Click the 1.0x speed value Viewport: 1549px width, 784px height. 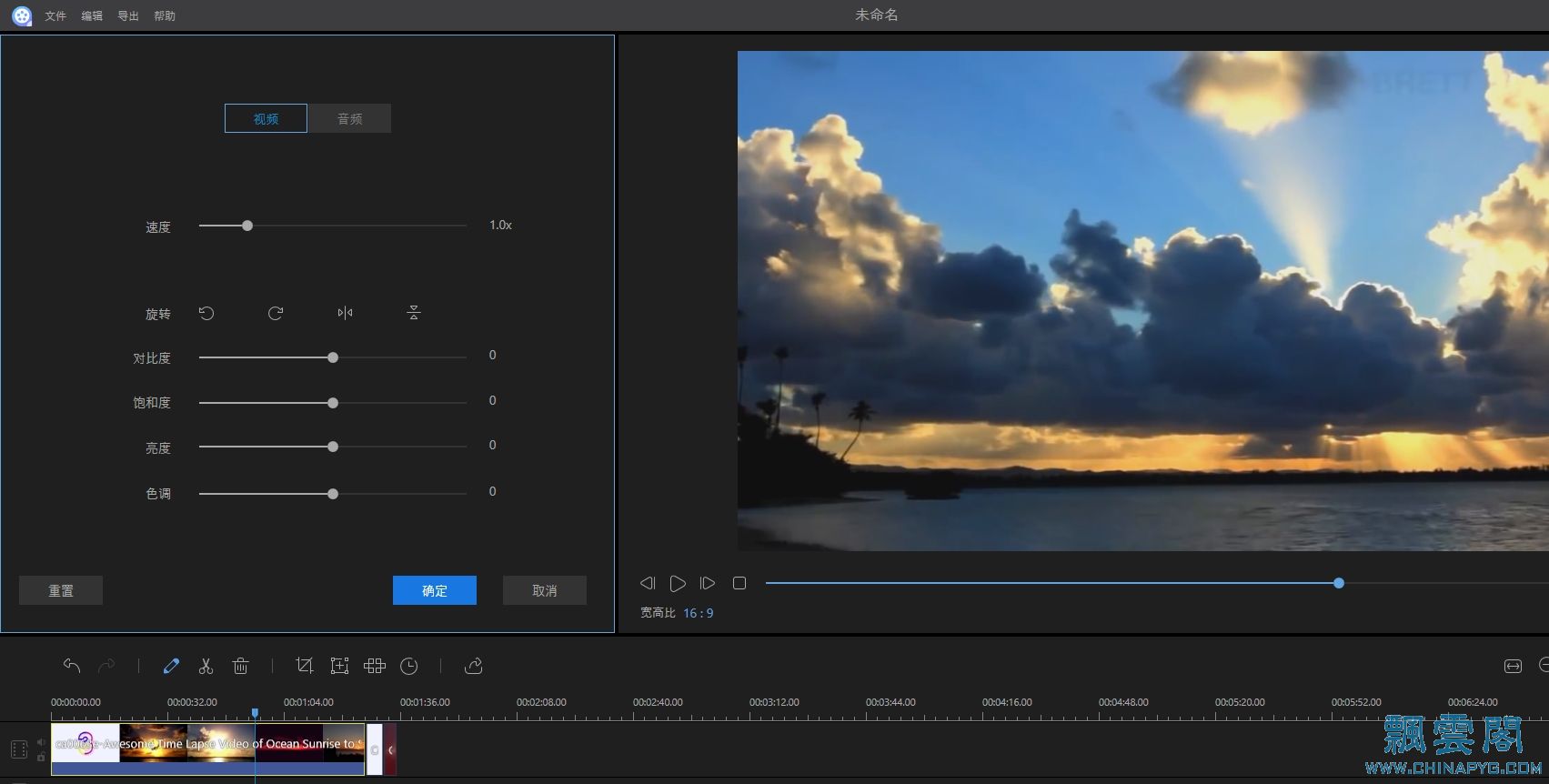(500, 225)
